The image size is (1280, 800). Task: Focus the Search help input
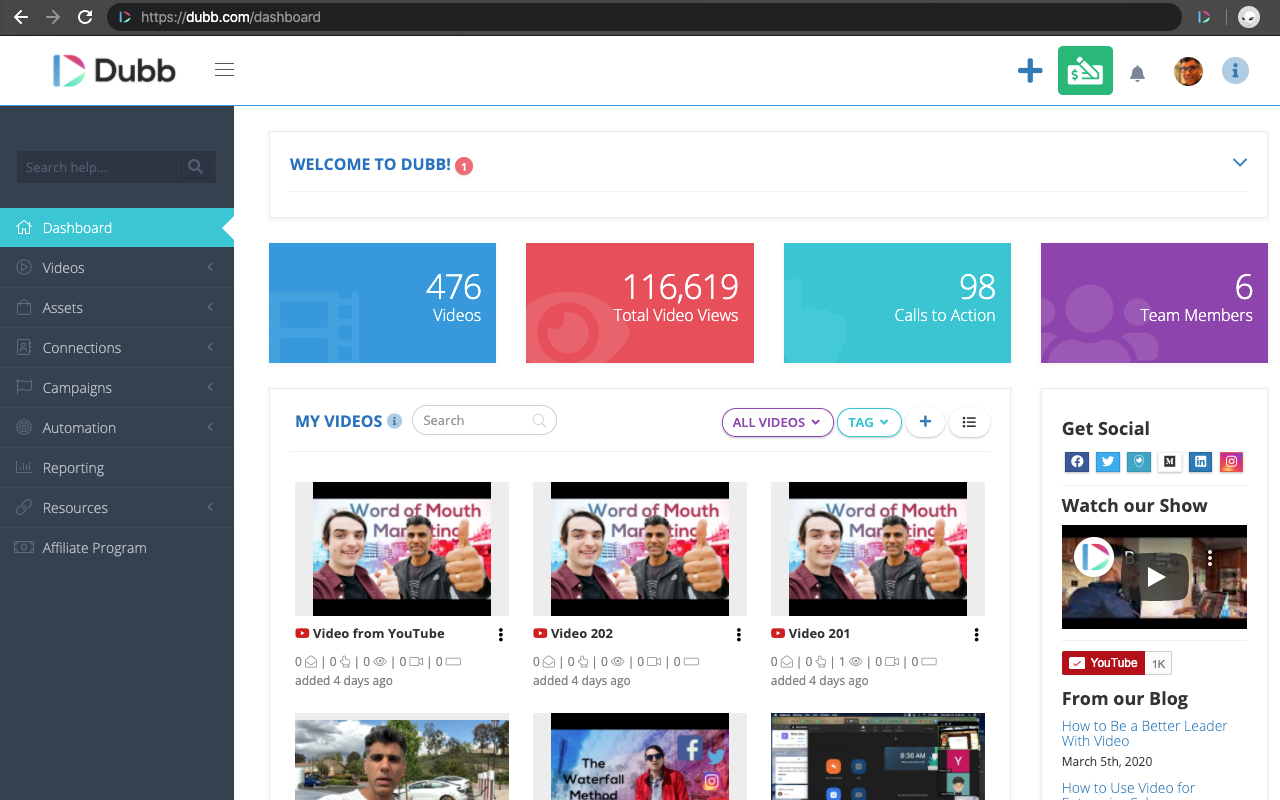(98, 167)
